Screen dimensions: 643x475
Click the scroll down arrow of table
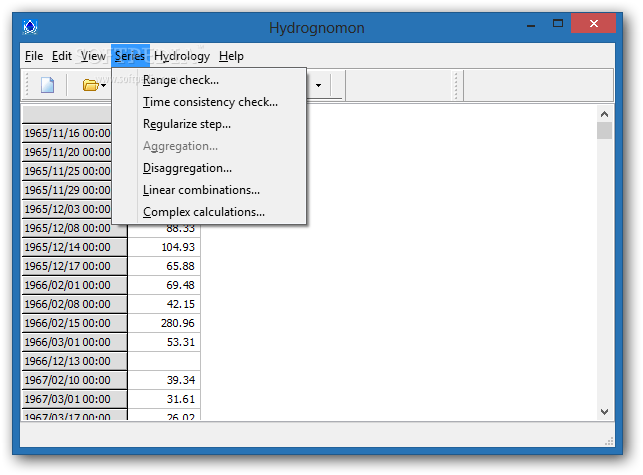pos(604,411)
